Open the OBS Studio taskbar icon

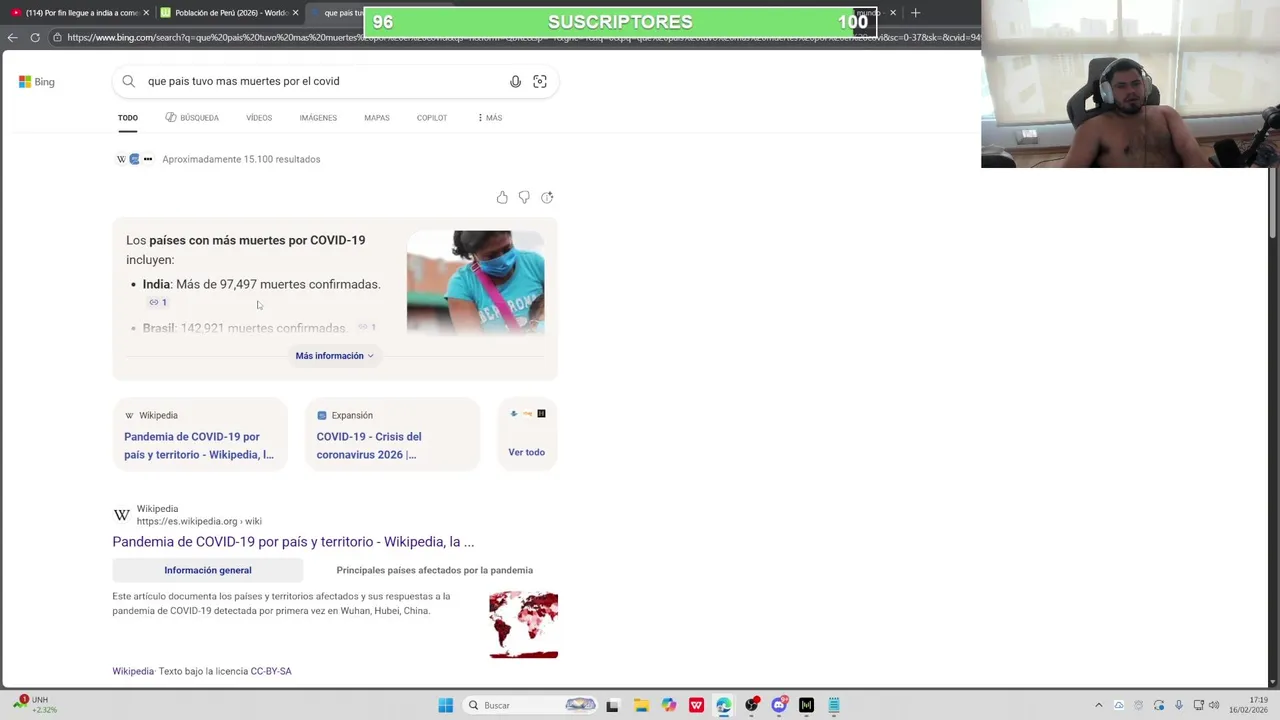pyautogui.click(x=752, y=705)
